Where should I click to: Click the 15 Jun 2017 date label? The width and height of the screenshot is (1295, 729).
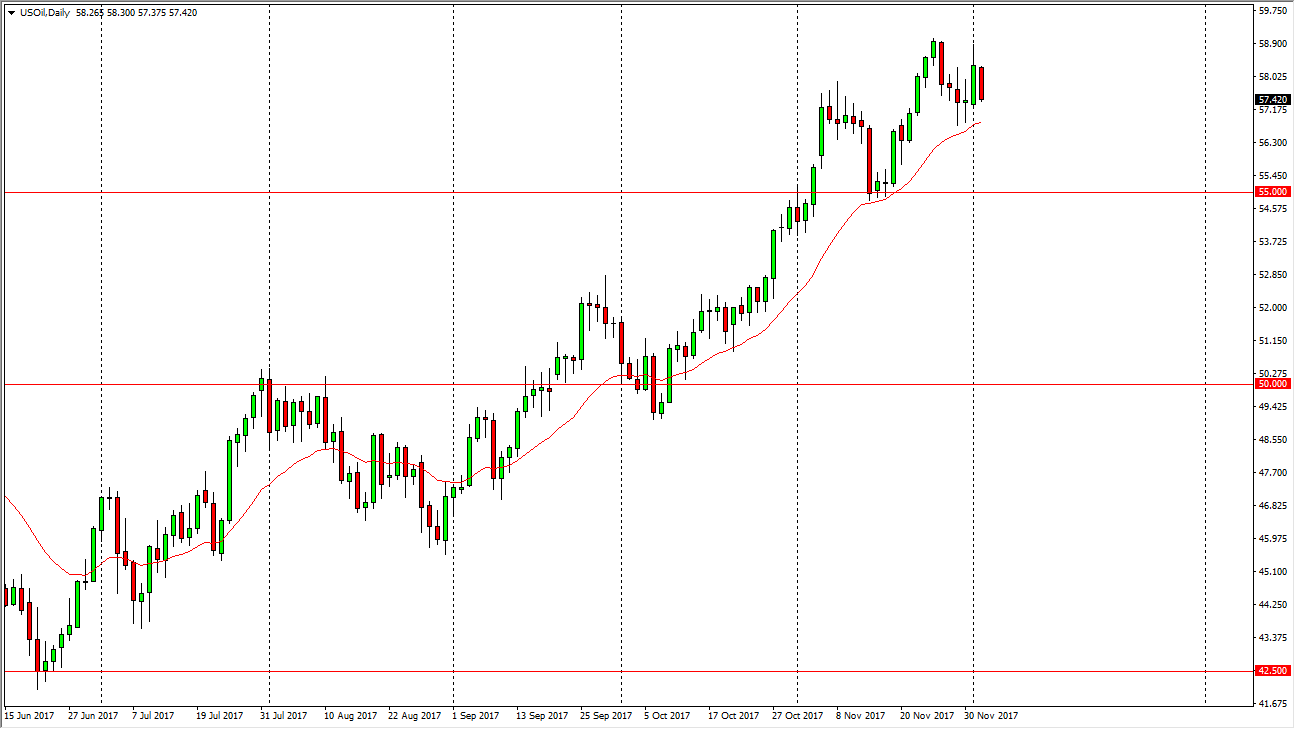click(29, 716)
